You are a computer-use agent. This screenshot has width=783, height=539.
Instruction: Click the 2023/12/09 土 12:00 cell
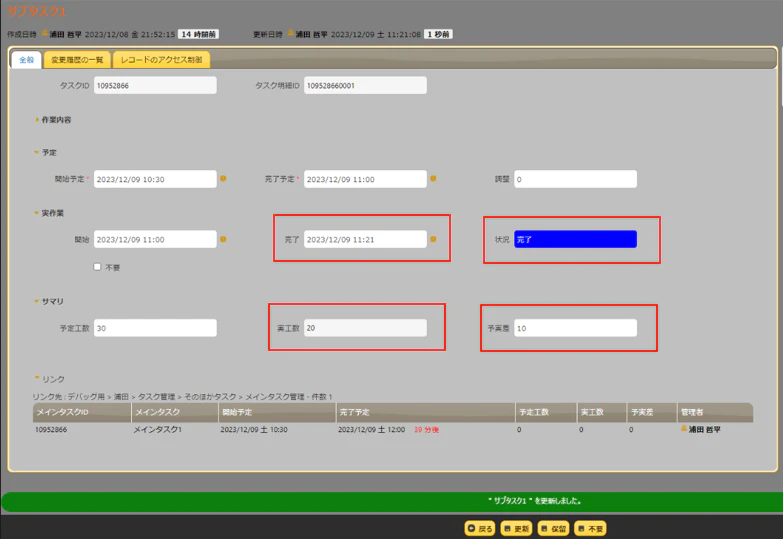point(371,430)
